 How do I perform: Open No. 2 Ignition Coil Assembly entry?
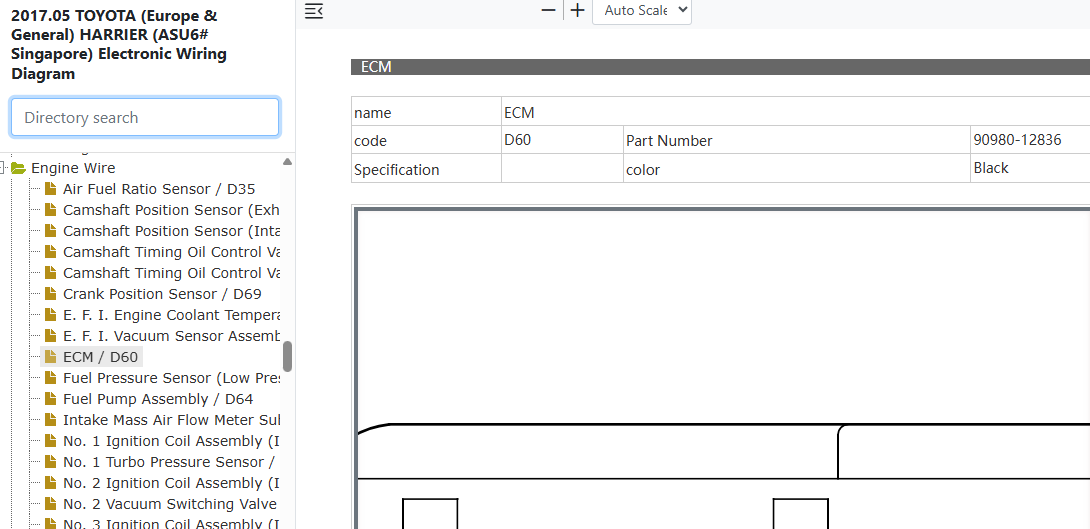(171, 482)
